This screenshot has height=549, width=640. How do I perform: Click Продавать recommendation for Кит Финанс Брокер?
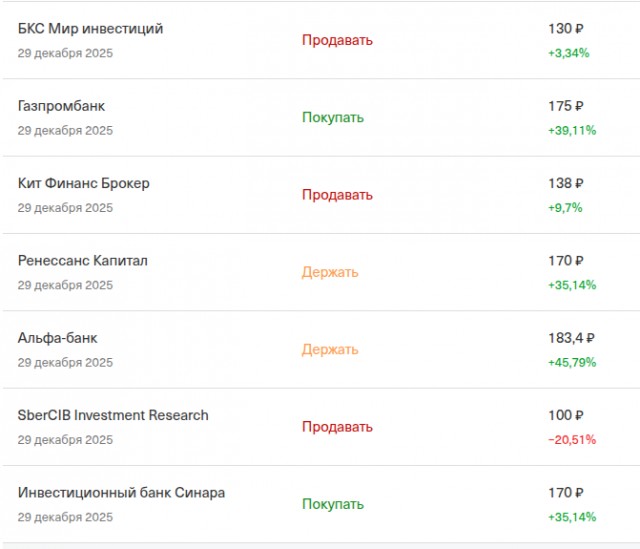click(x=337, y=195)
